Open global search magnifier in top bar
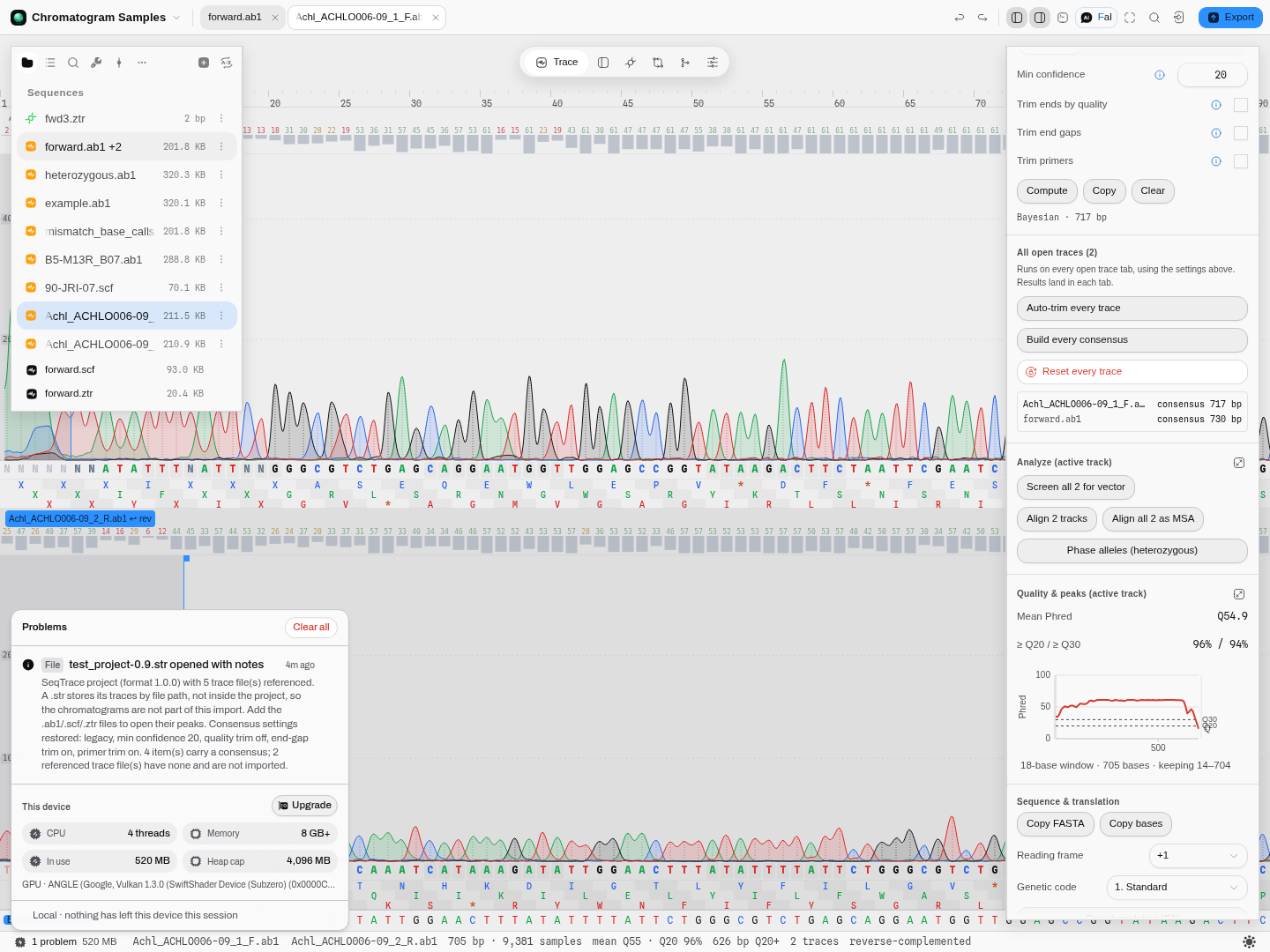Viewport: 1270px width, 952px height. click(x=1154, y=18)
